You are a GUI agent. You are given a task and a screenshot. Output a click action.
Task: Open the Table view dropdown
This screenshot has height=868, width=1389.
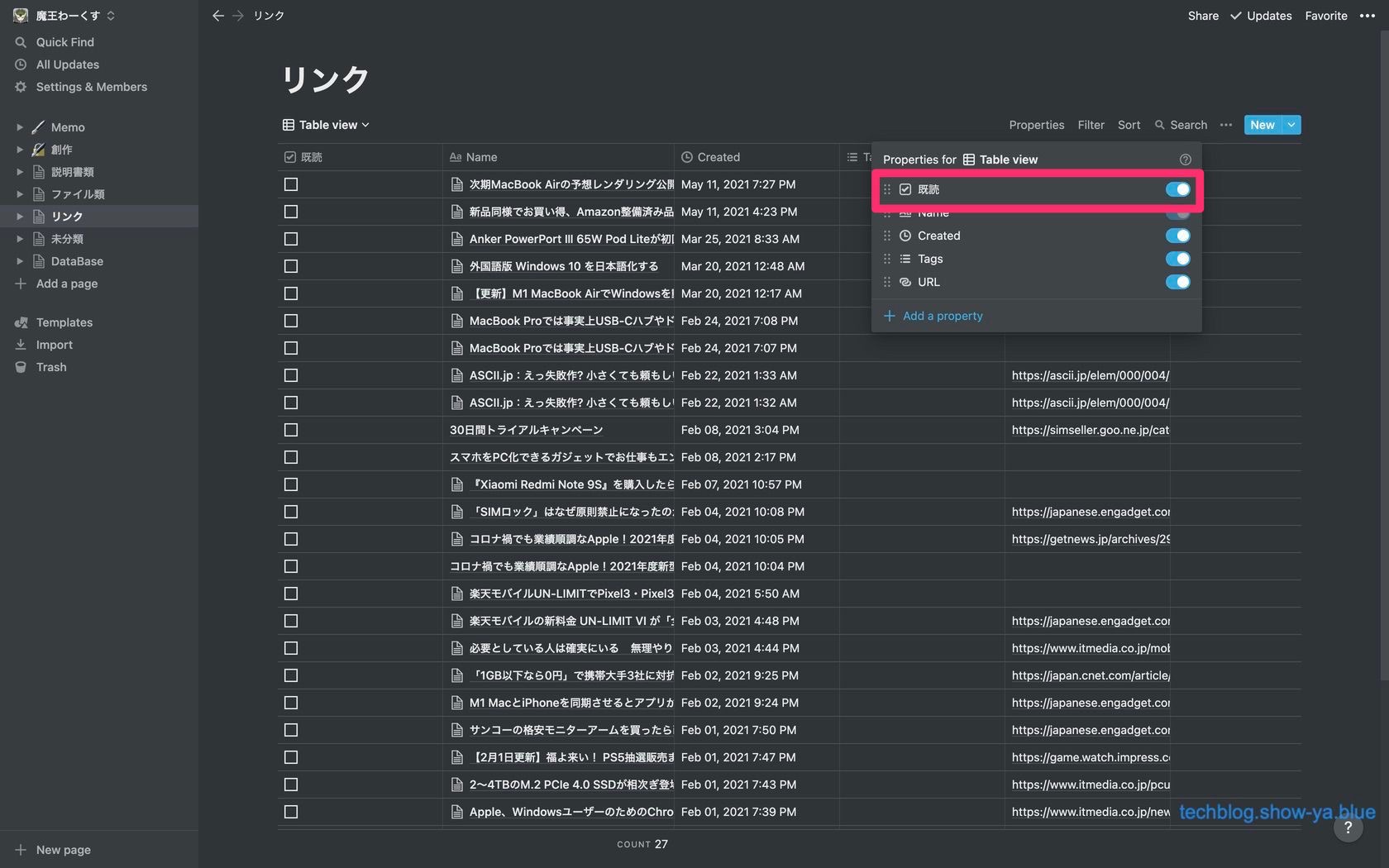327,125
